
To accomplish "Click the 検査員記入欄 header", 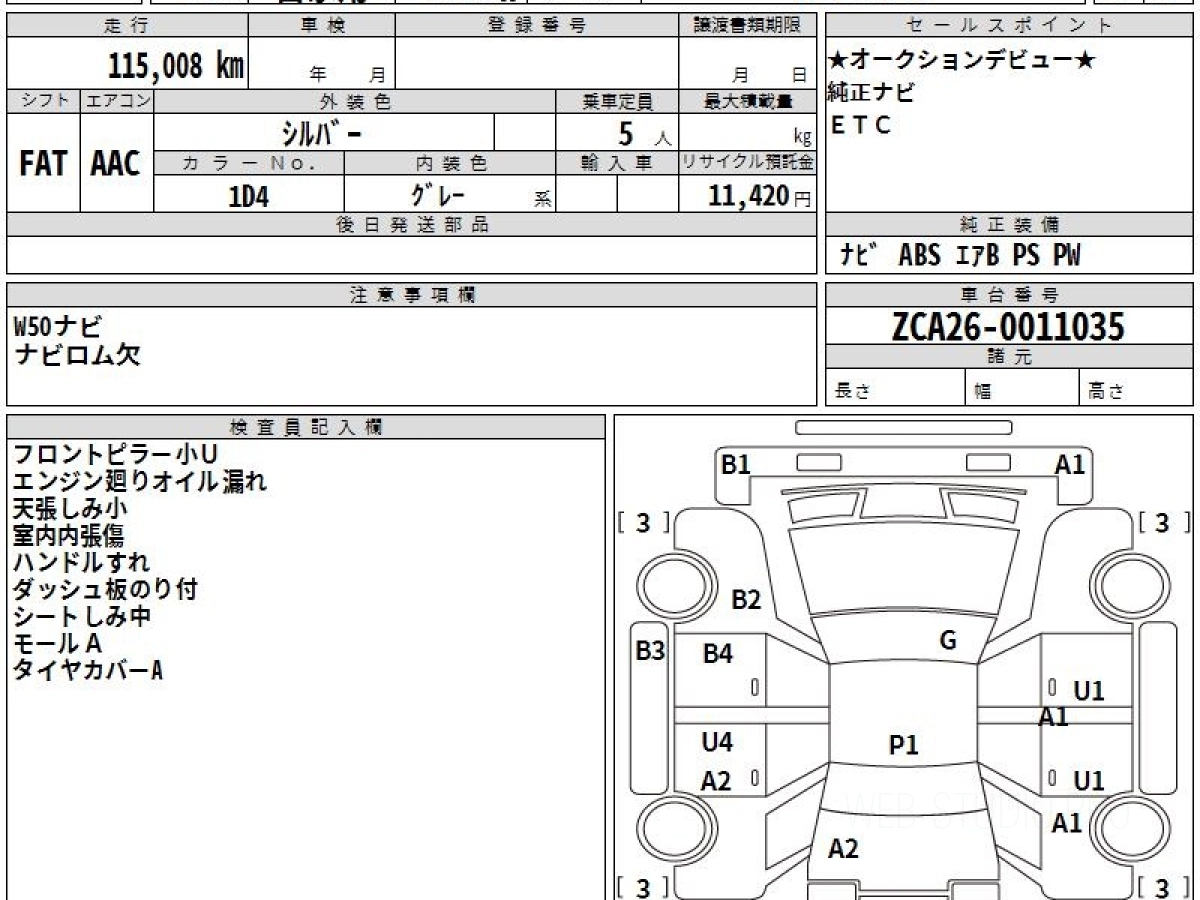I will (306, 427).
